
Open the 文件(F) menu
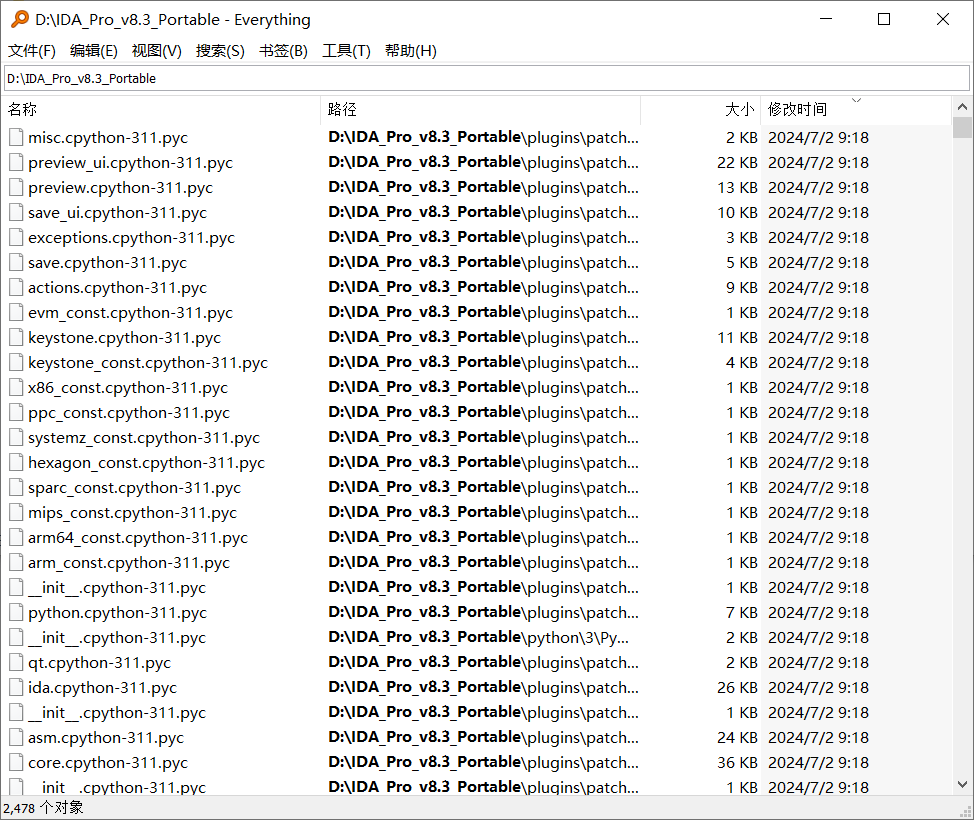[32, 51]
